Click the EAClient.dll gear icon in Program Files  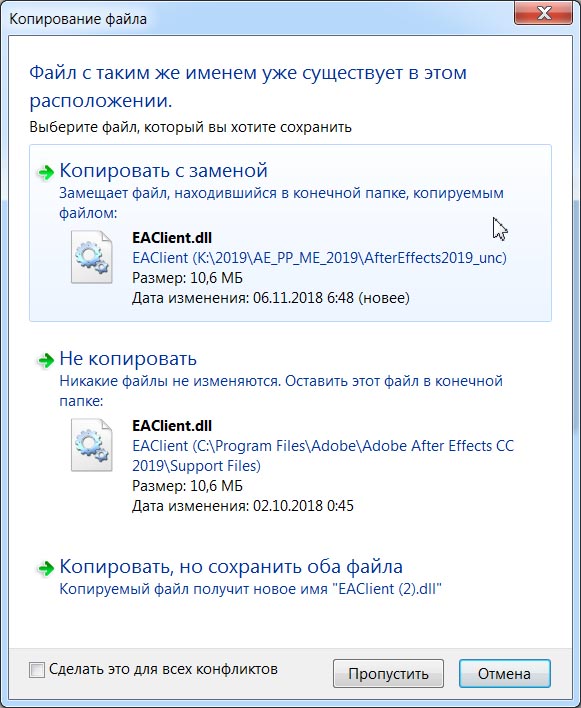point(92,445)
